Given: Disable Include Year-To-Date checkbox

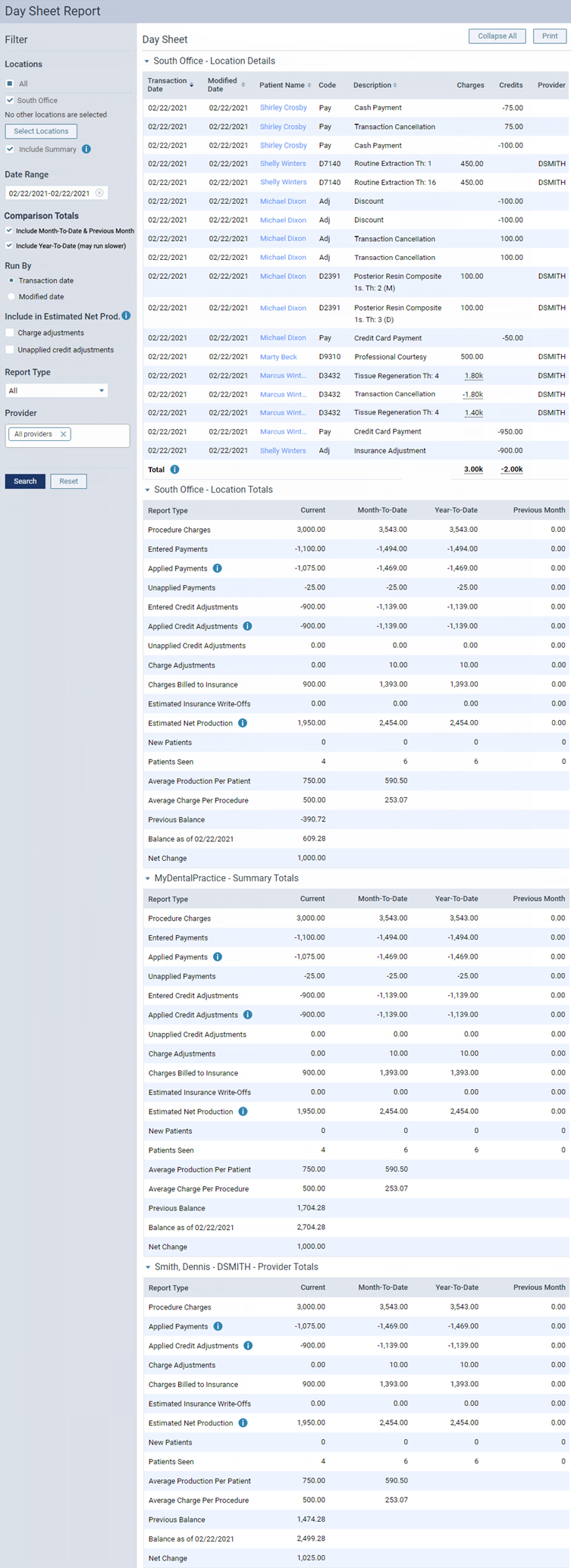Looking at the screenshot, I should tap(9, 246).
